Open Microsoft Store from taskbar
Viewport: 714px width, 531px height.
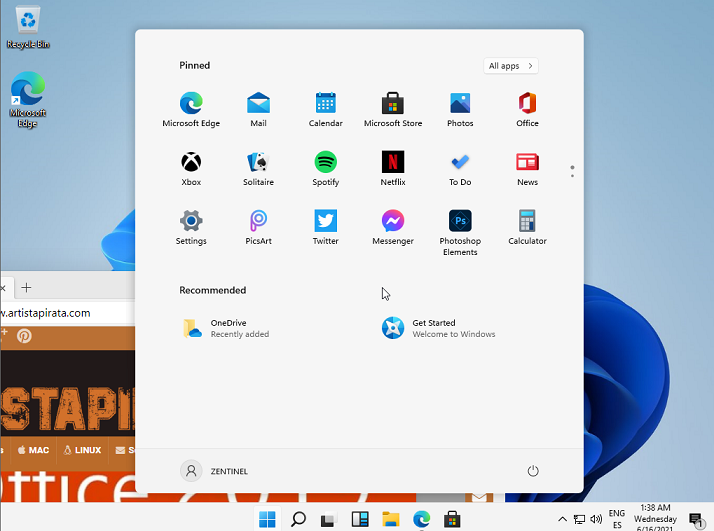[452, 519]
